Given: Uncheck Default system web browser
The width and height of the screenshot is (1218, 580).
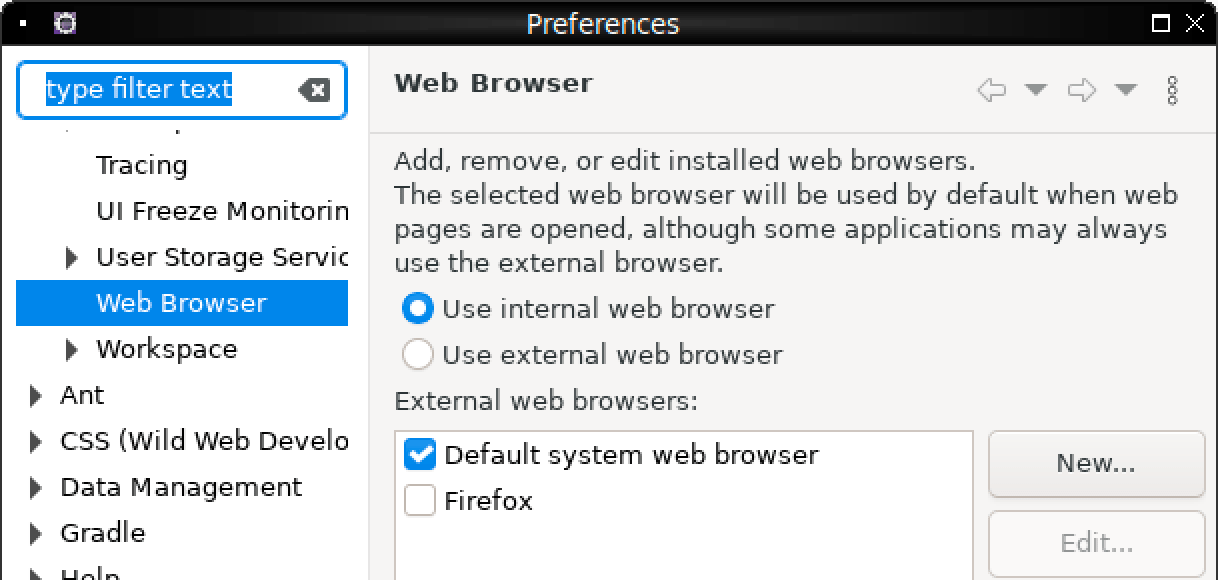Looking at the screenshot, I should [418, 454].
